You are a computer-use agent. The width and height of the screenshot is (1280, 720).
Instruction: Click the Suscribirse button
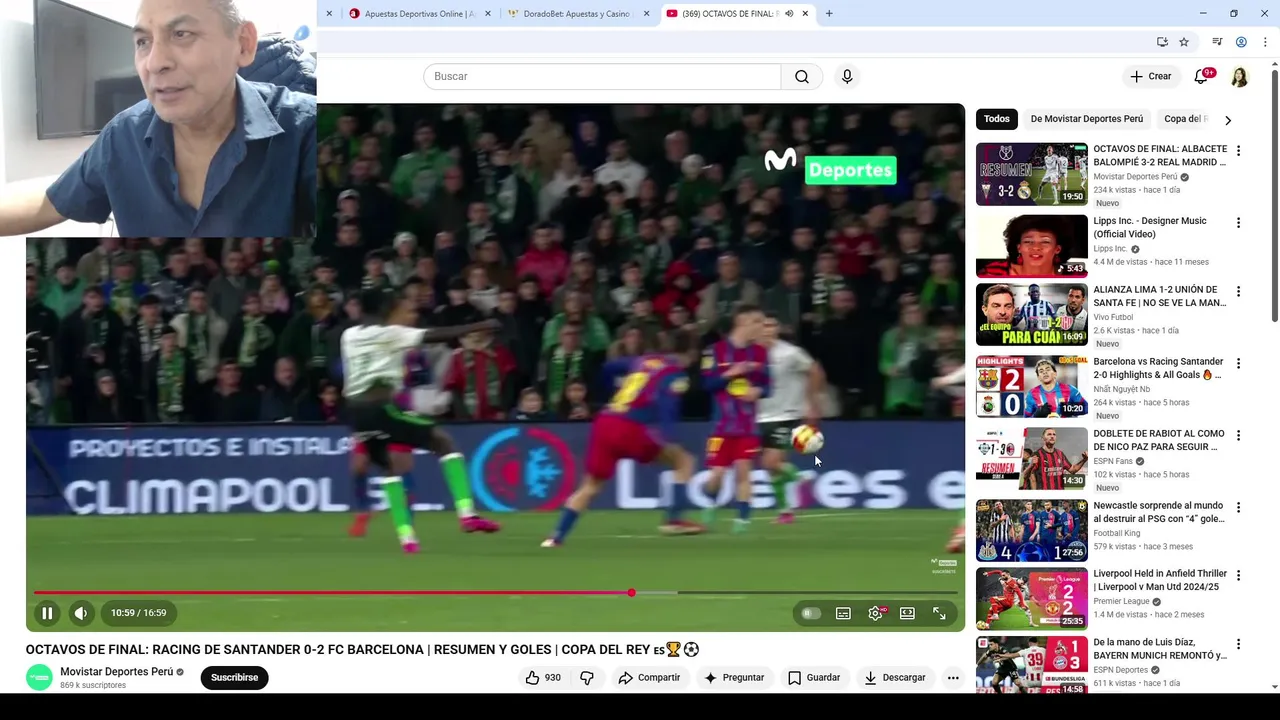(234, 678)
